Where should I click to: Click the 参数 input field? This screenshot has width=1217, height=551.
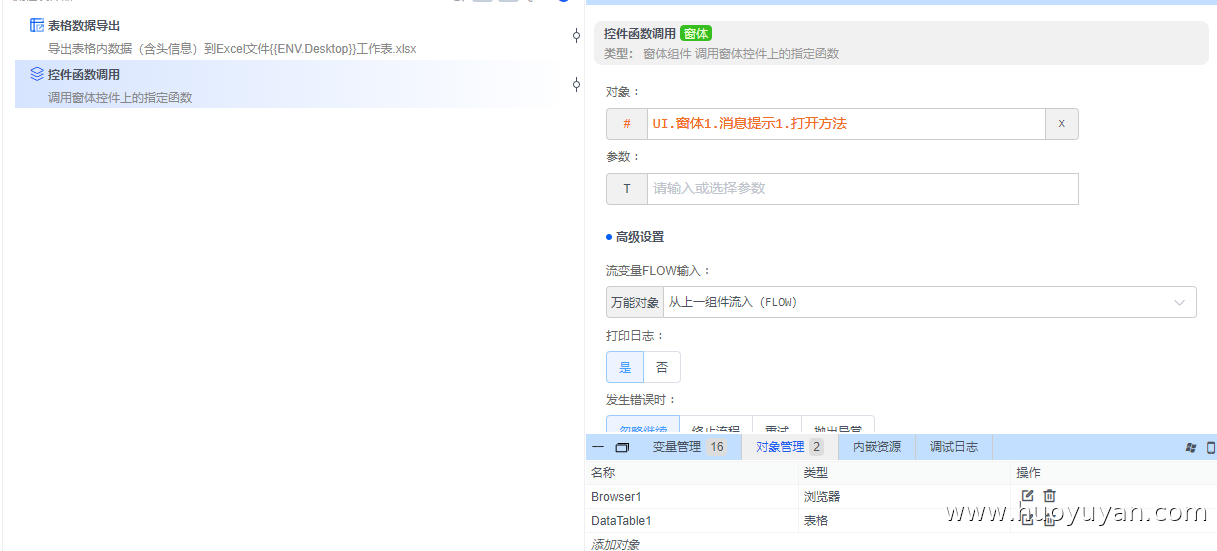[863, 189]
